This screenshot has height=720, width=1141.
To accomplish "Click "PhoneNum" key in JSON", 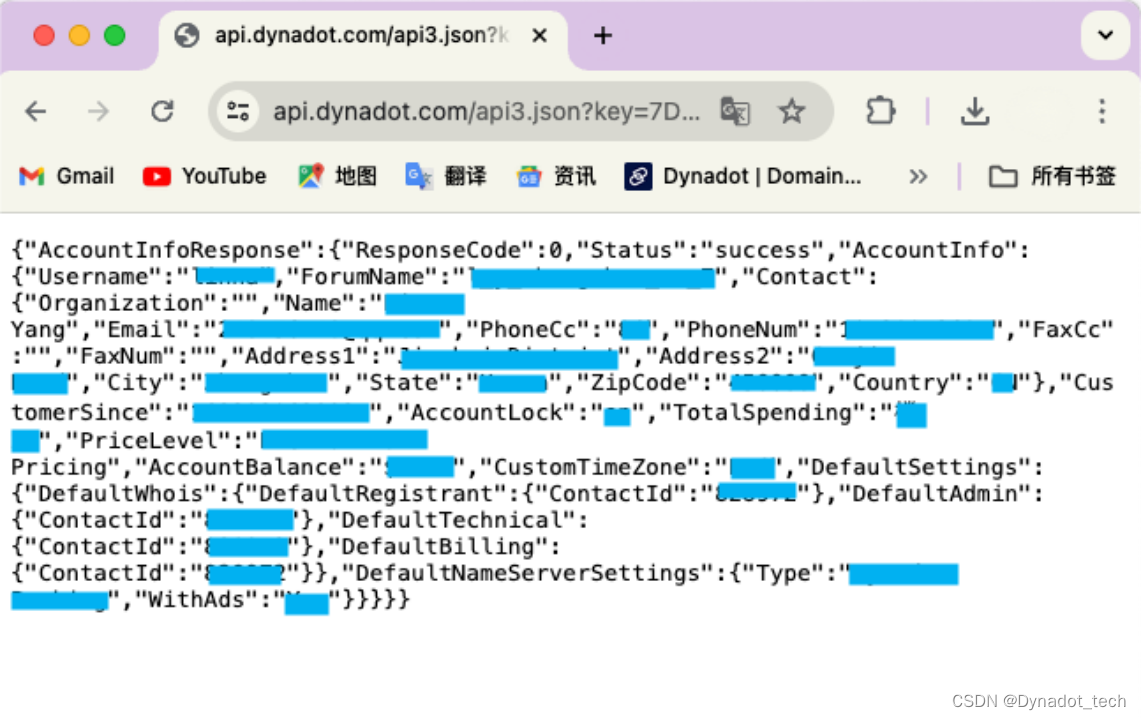I will 740,330.
